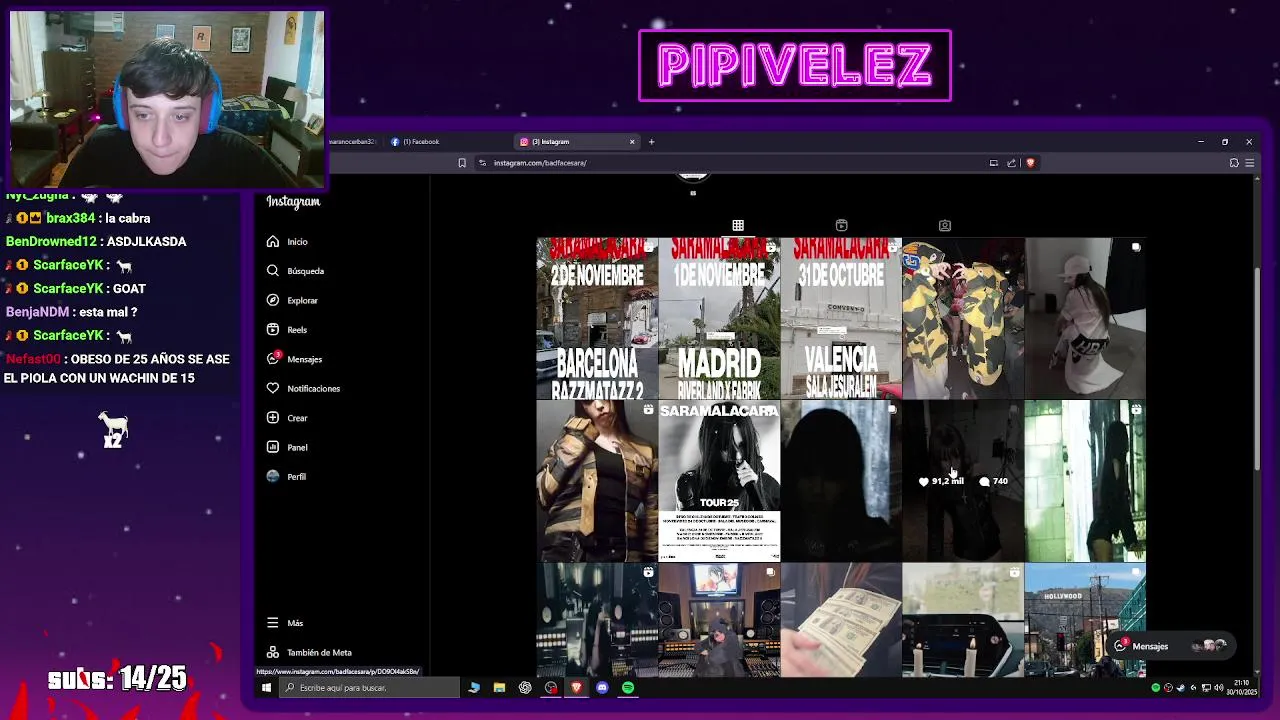The height and width of the screenshot is (720, 1280).
Task: Open Discord from the taskbar
Action: [x=602, y=688]
